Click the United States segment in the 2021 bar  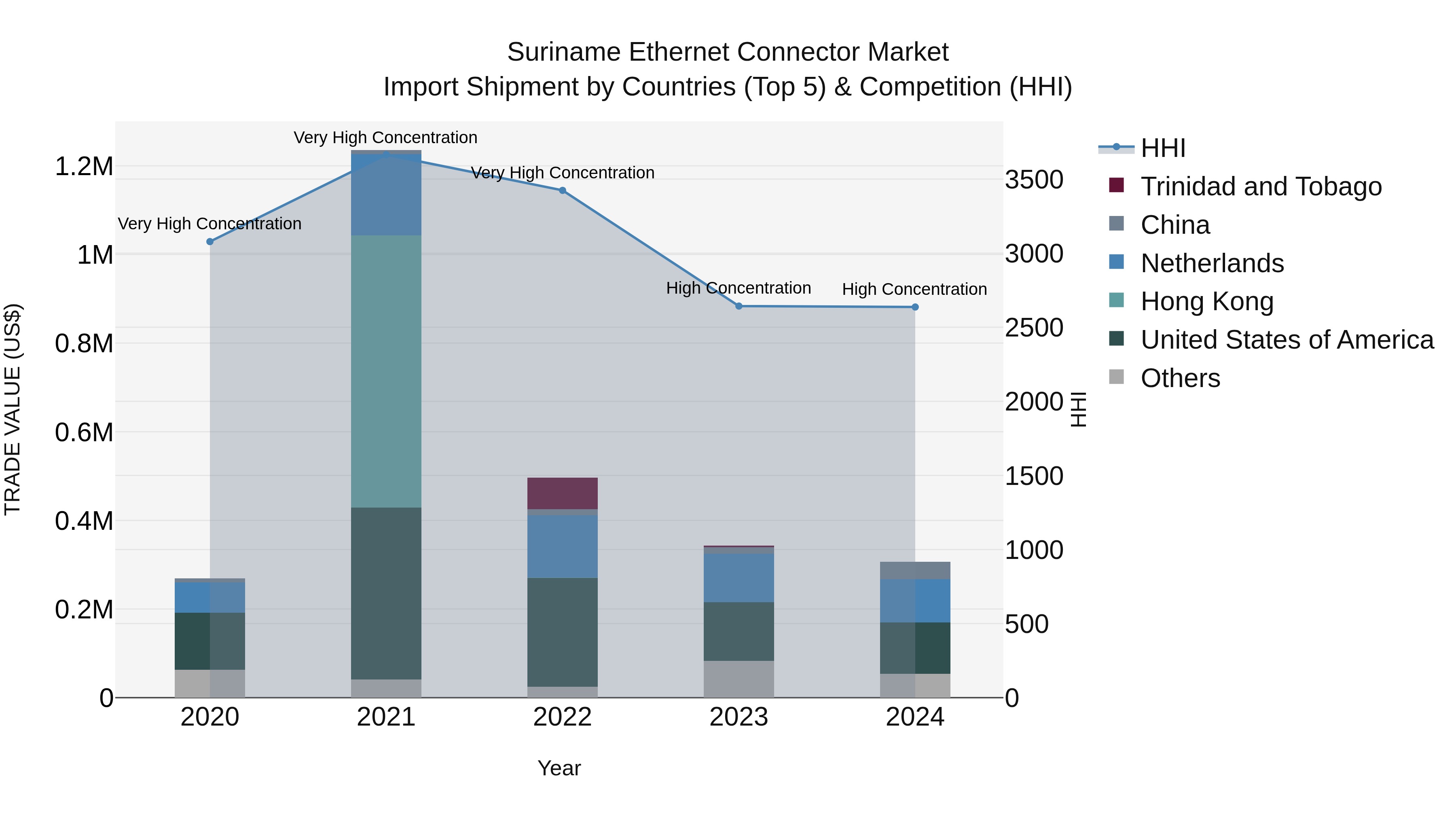(x=386, y=593)
